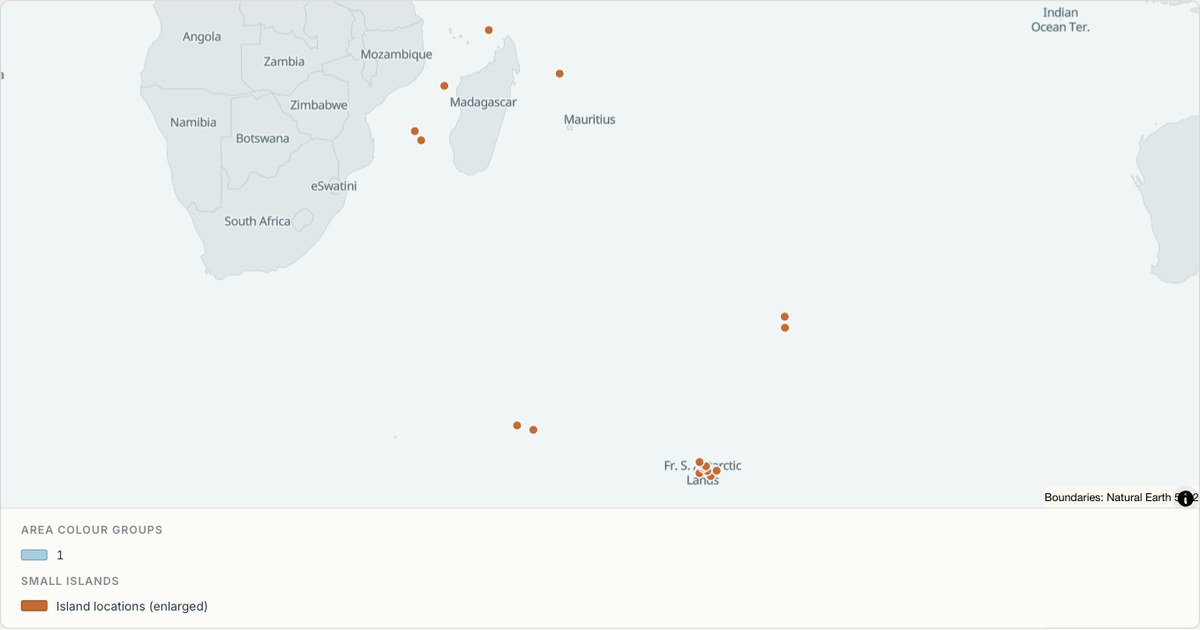The image size is (1200, 630).
Task: Click the AREA COLOUR GROUPS legend heading
Action: point(92,530)
